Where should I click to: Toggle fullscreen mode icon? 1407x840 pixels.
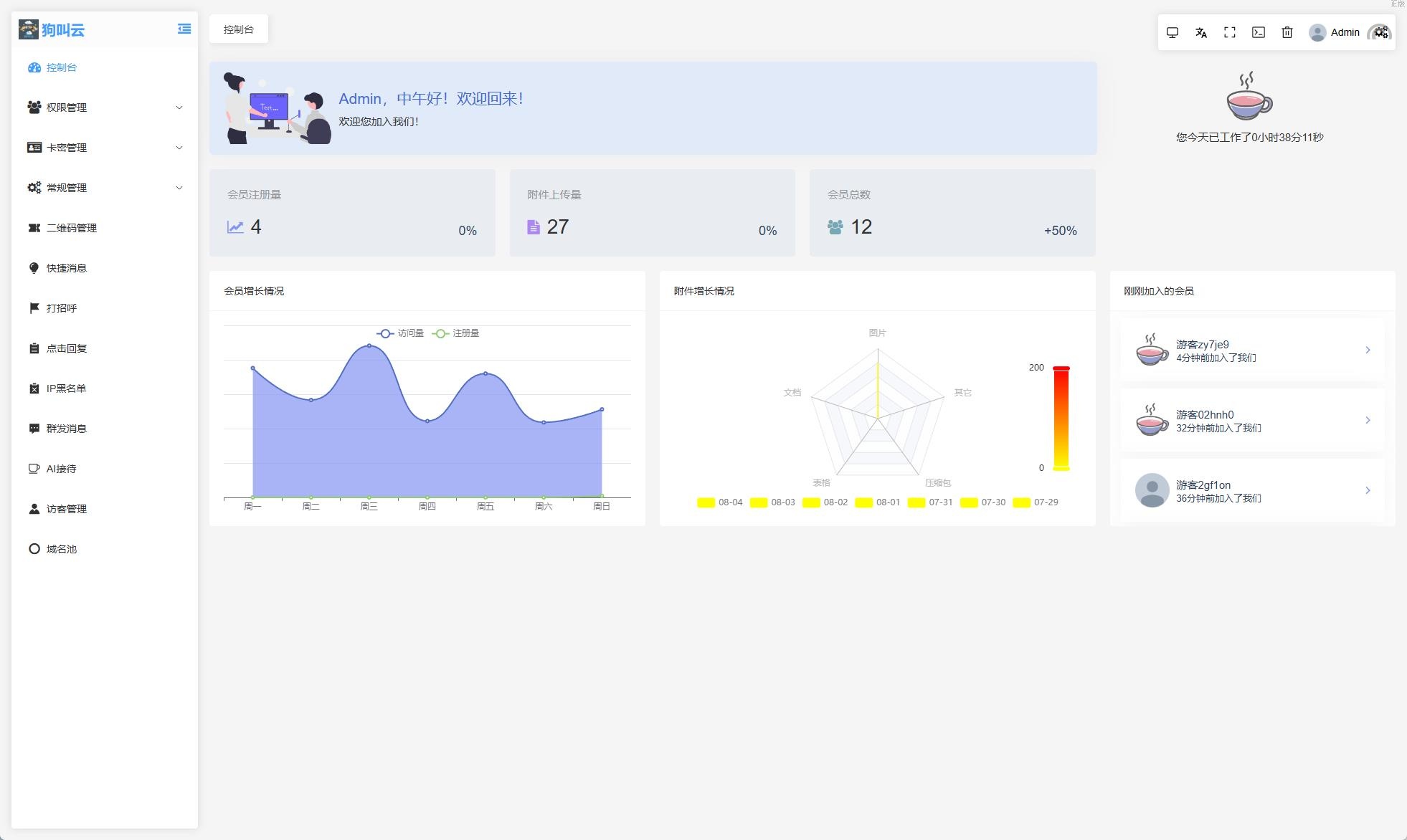[1230, 32]
